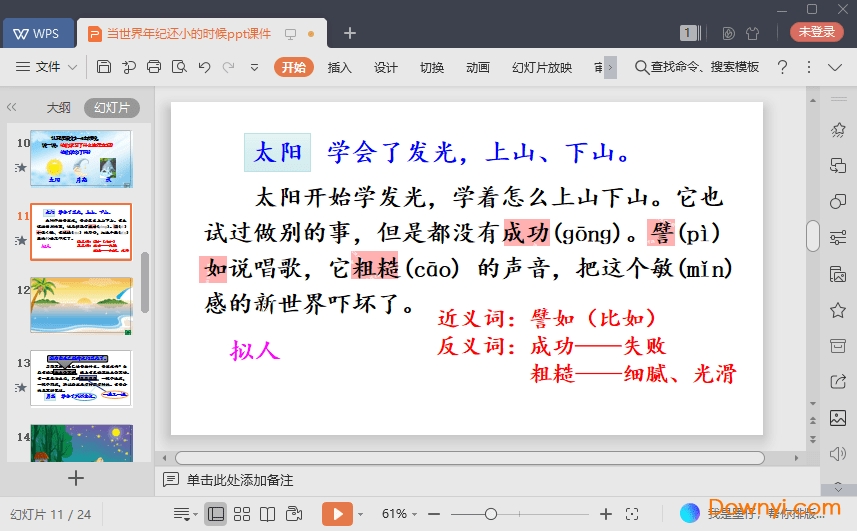Open the print preview icon
Screen dimensions: 857x531
coord(179,67)
